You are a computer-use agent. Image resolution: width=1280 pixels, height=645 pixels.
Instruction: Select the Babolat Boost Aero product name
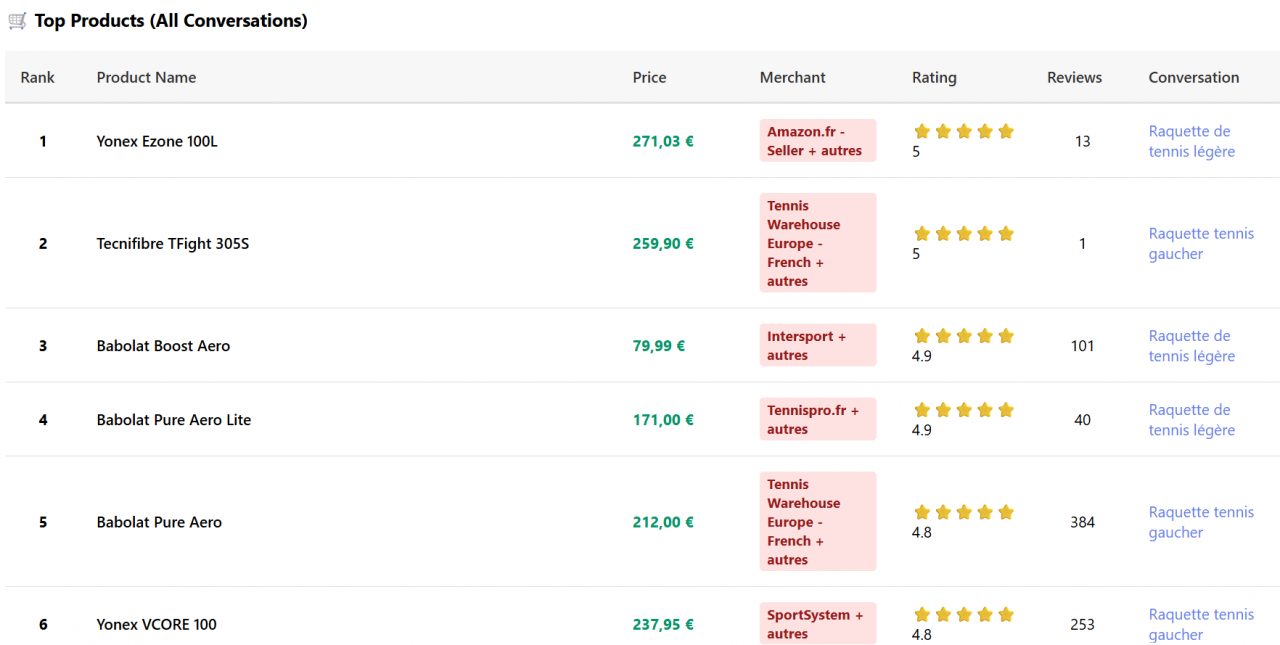tap(163, 346)
